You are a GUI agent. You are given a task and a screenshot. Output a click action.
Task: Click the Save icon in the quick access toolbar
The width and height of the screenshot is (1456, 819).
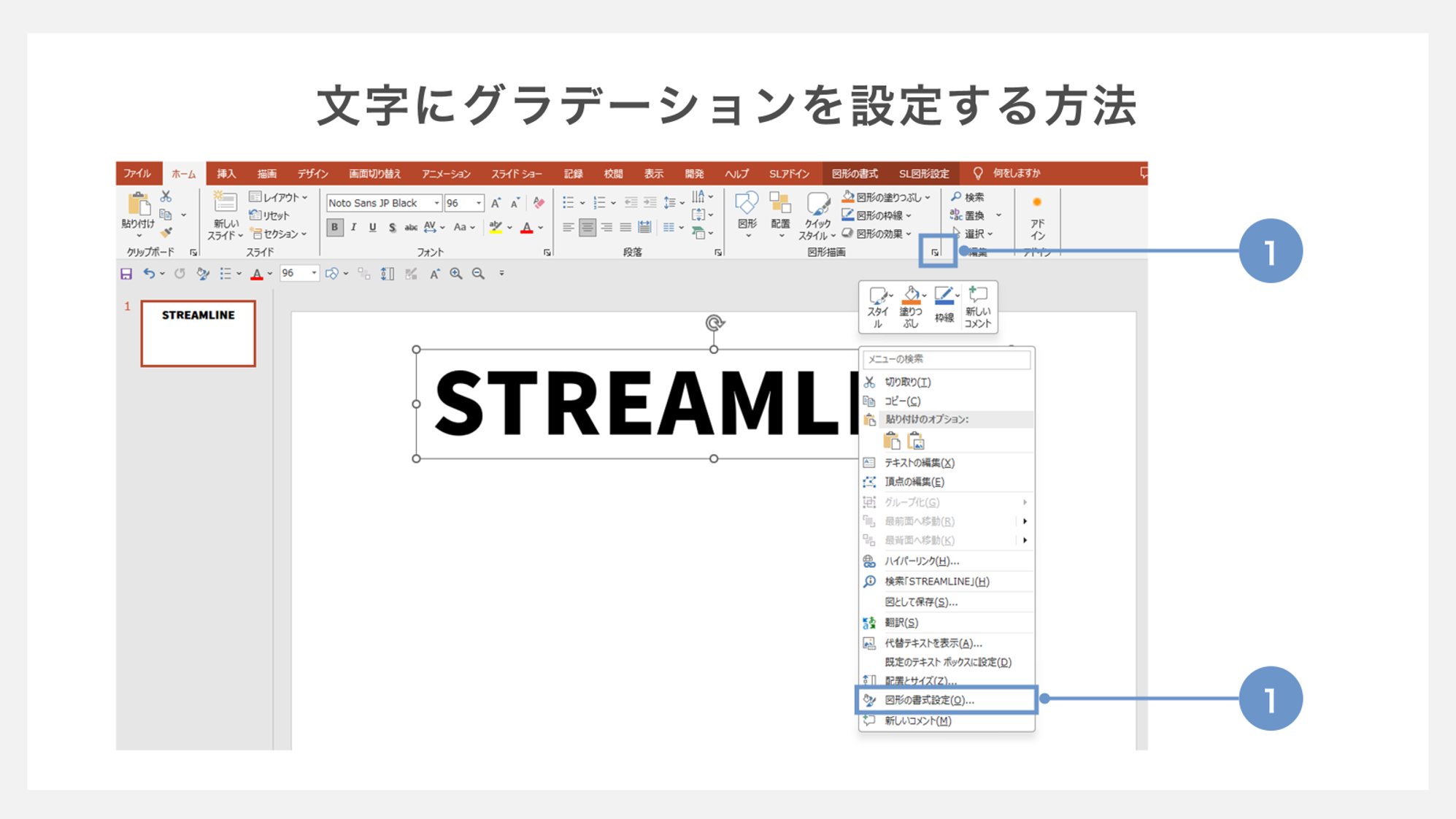click(126, 274)
